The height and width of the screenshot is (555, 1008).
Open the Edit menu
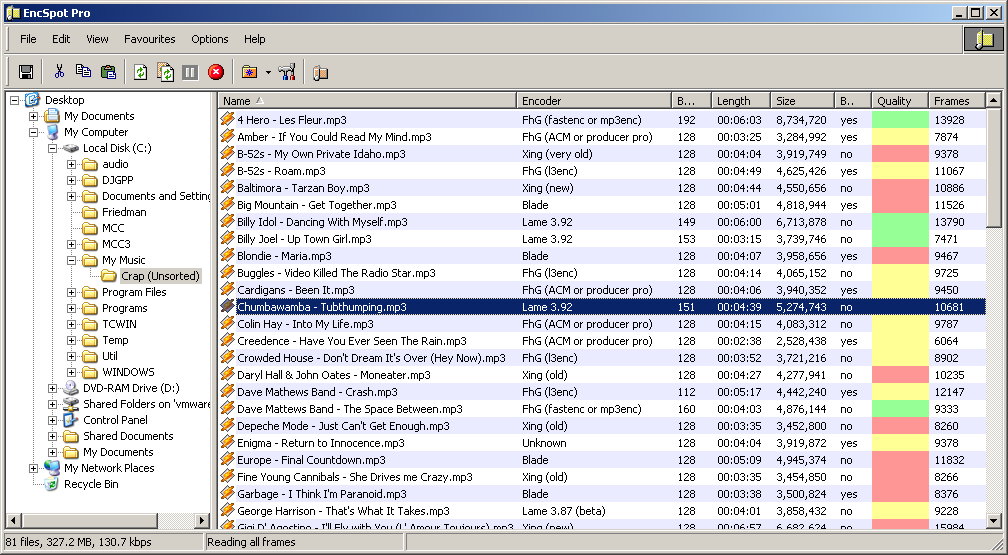(x=61, y=39)
